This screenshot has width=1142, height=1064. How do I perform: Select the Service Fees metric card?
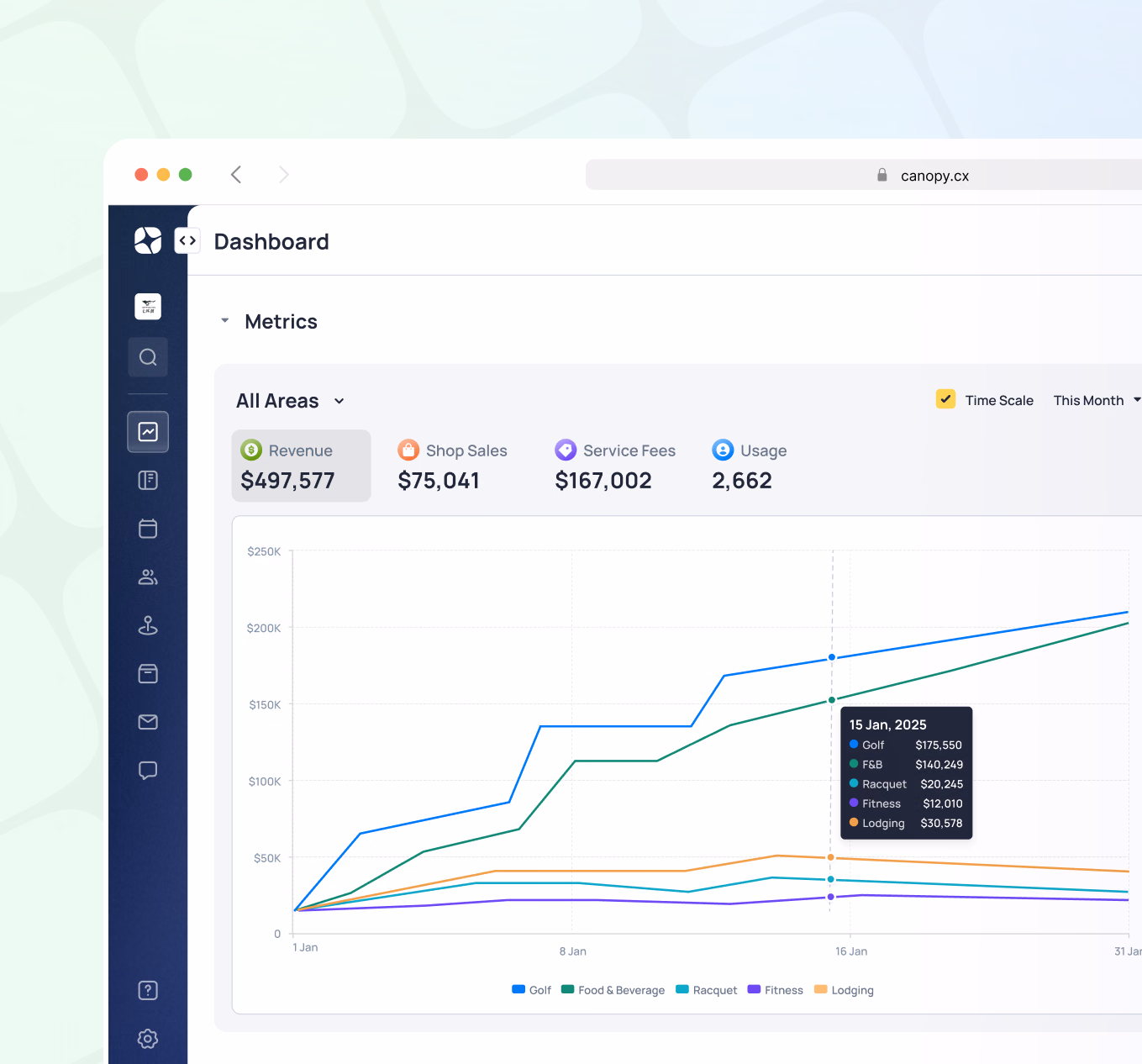[615, 466]
